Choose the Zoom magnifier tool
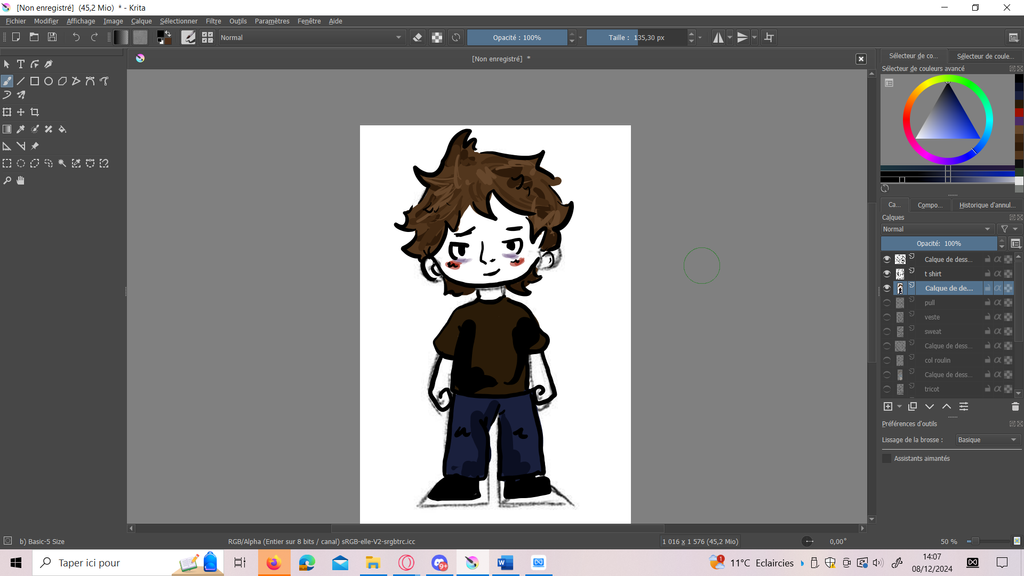Screen dimensions: 1024x576 (x=7, y=181)
